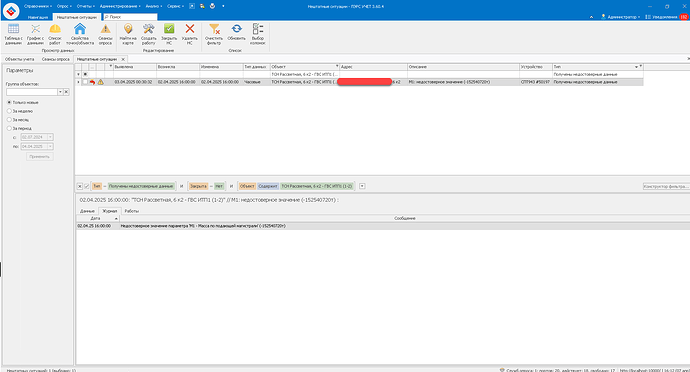Select the За месяц radio button
690x372 pixels.
pyautogui.click(x=9, y=119)
